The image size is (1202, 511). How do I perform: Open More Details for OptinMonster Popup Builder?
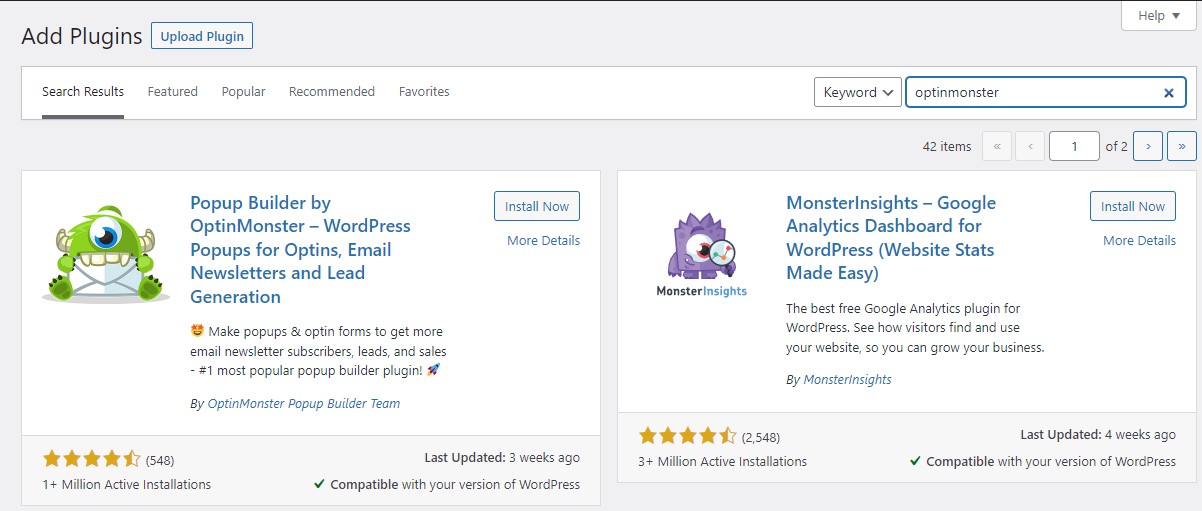click(543, 240)
